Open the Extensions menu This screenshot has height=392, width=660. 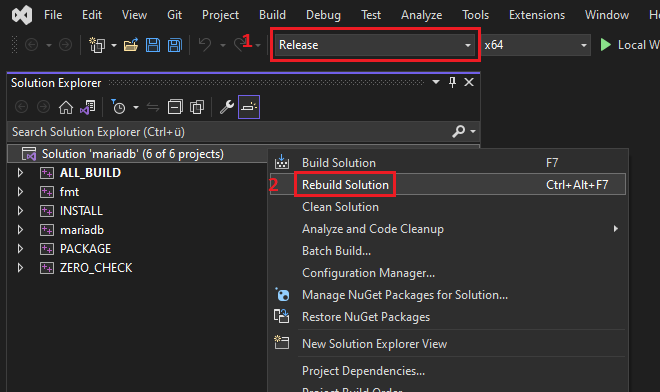coord(537,15)
